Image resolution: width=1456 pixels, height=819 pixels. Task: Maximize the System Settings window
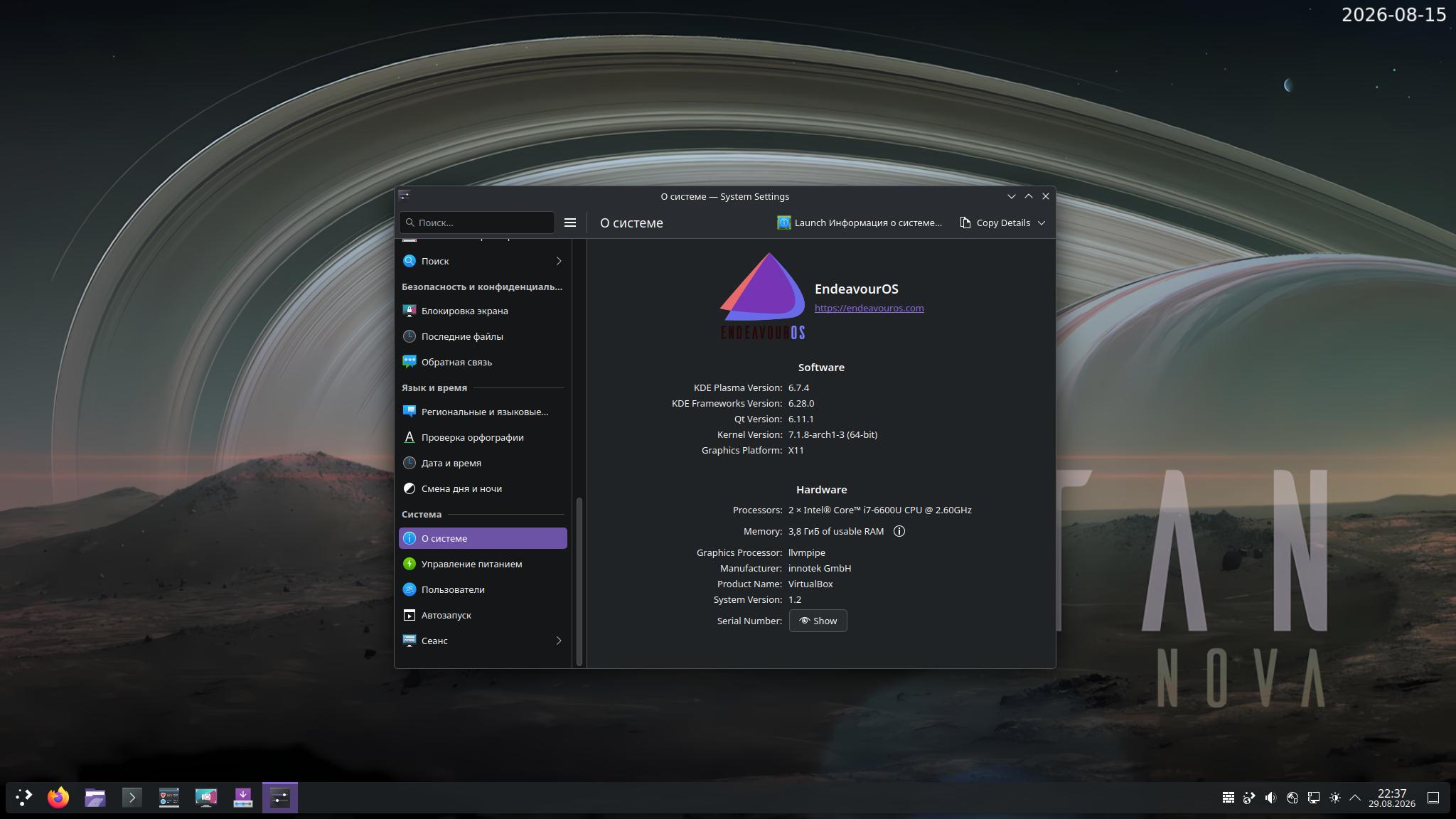pyautogui.click(x=1029, y=196)
